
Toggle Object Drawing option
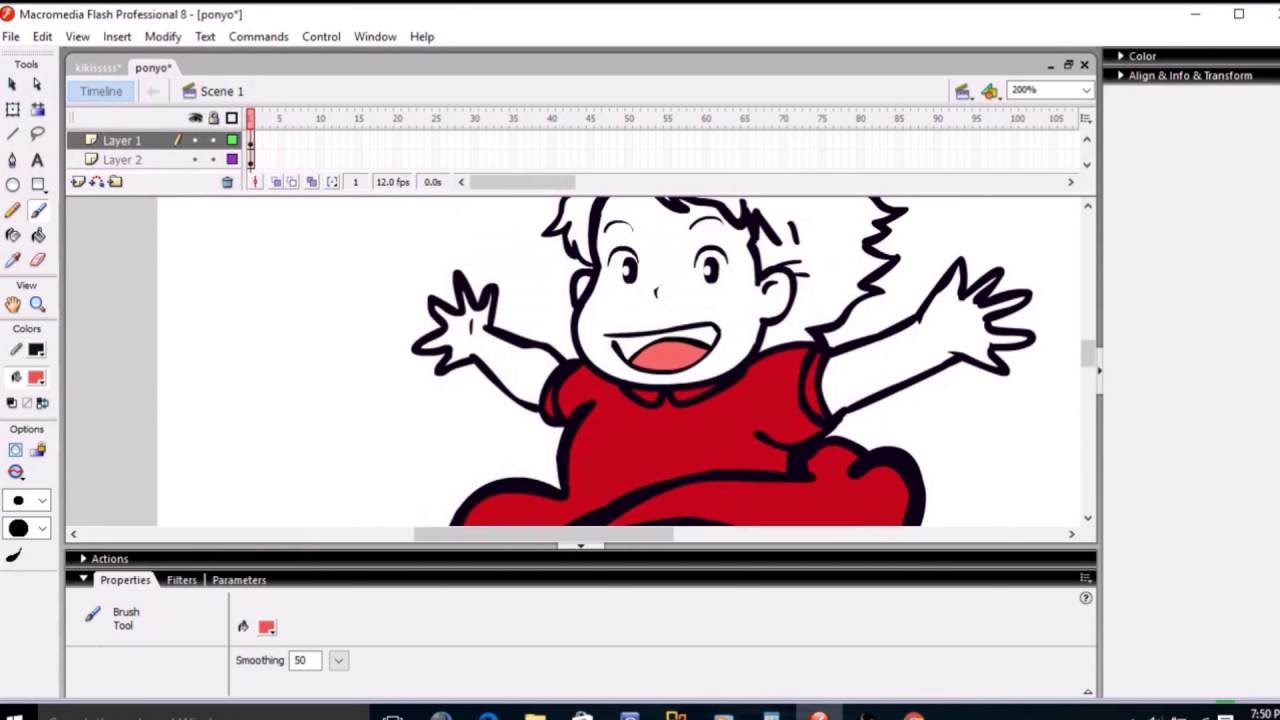coord(15,450)
